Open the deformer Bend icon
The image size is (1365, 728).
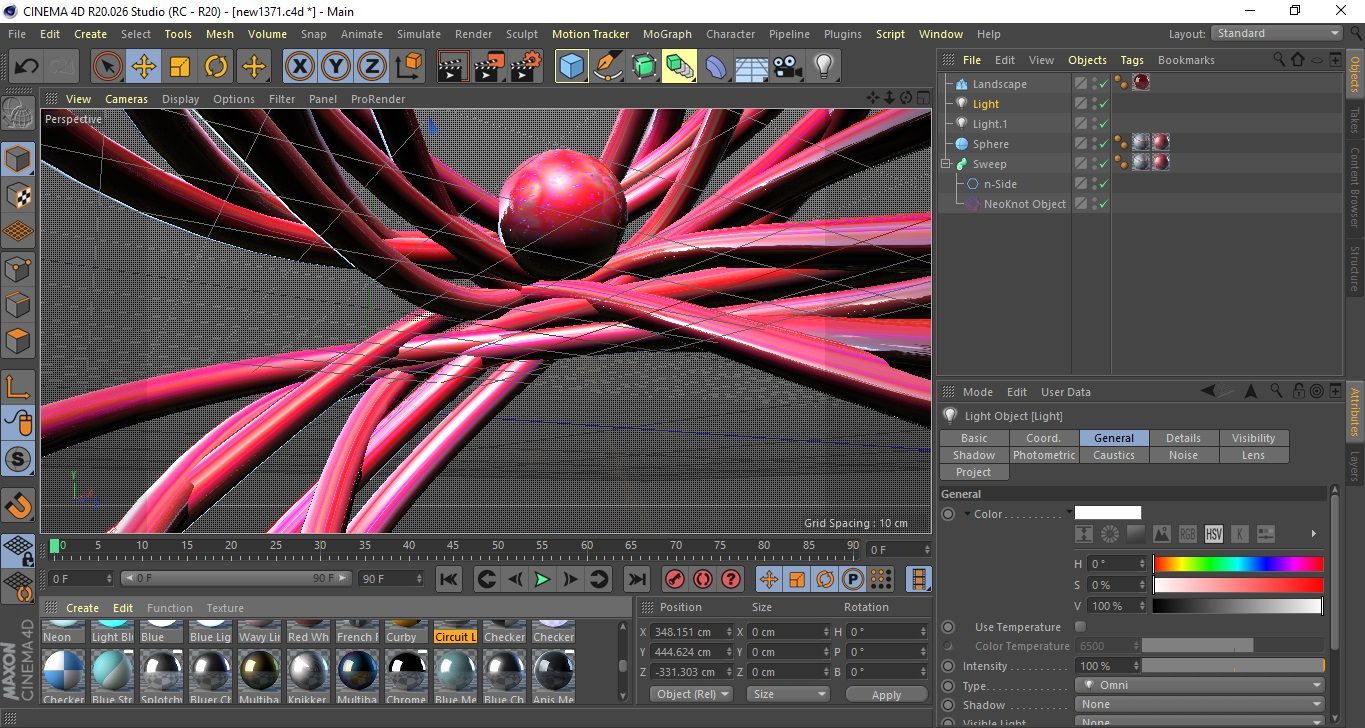pyautogui.click(x=716, y=67)
